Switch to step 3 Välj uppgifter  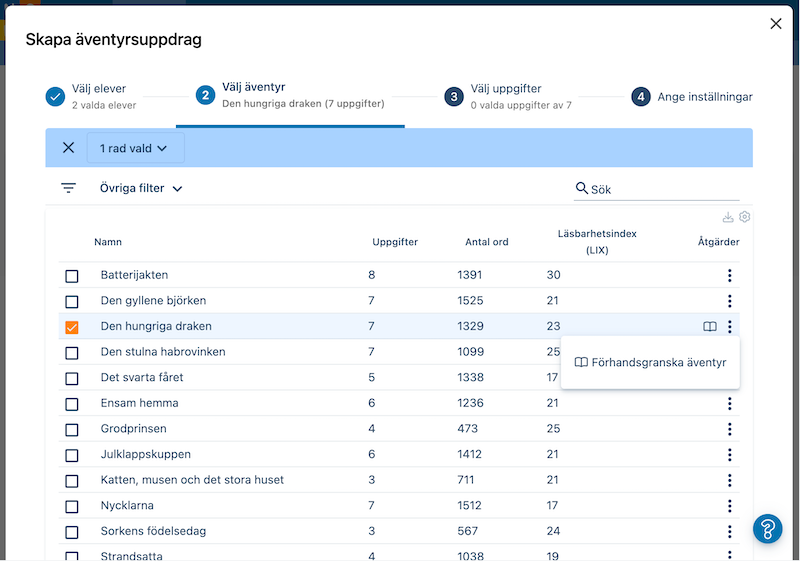click(x=508, y=96)
